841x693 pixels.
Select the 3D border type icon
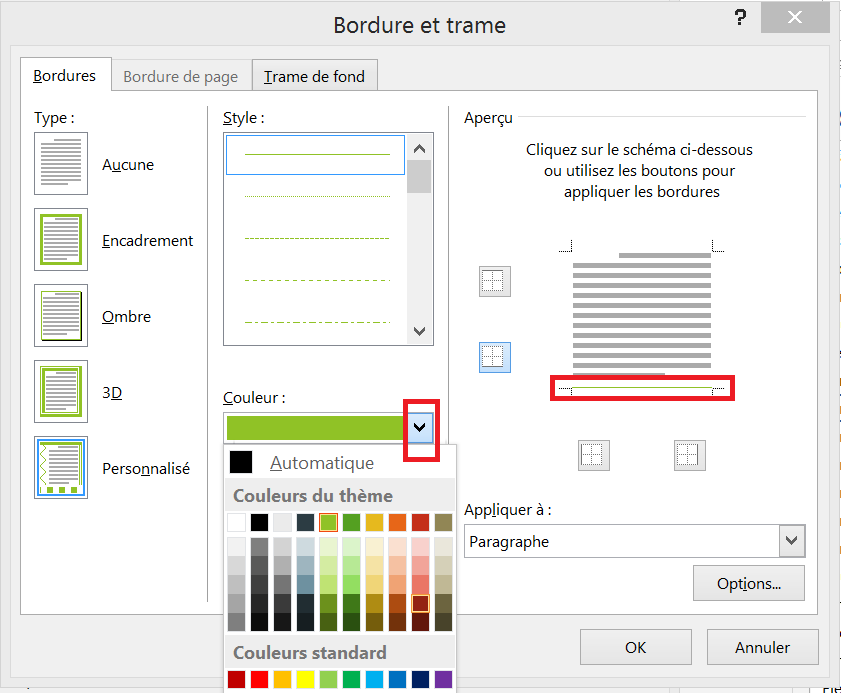(x=61, y=392)
